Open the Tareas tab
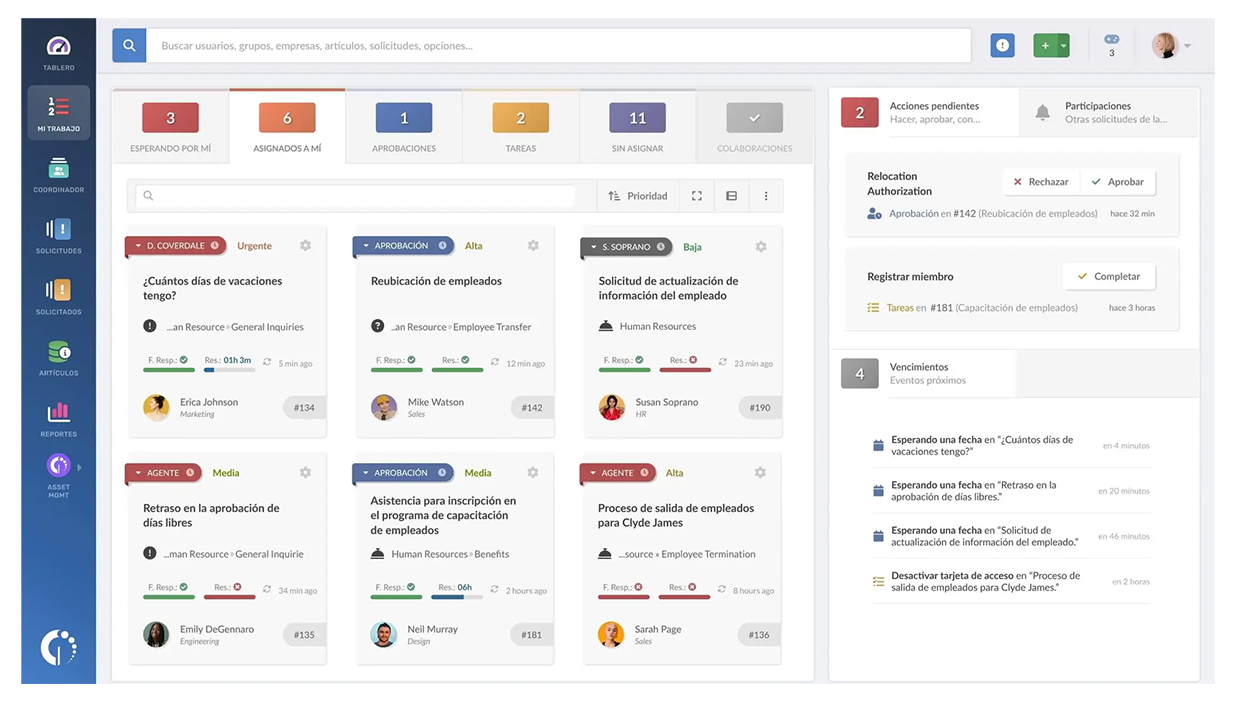This screenshot has height=715, width=1236. [521, 127]
